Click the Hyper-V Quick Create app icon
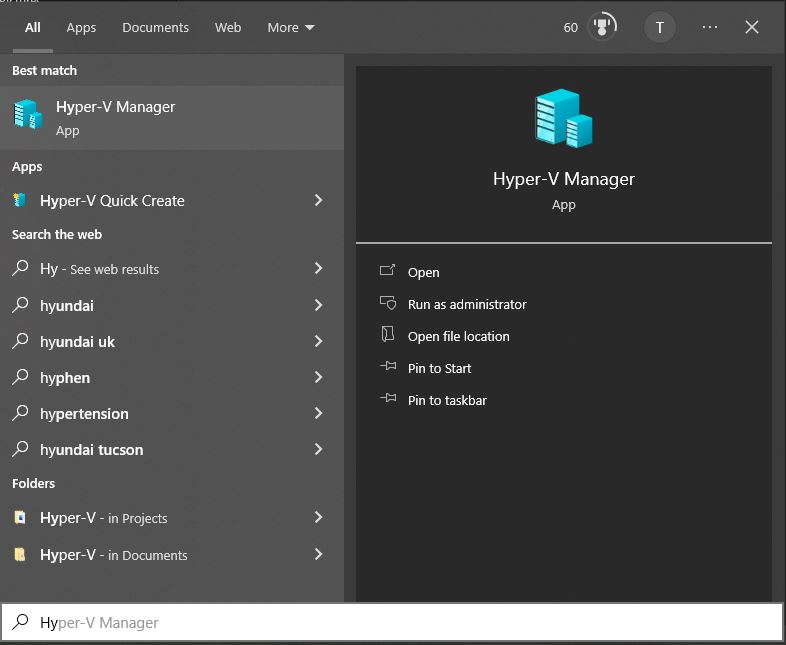The image size is (786, 645). (x=20, y=201)
